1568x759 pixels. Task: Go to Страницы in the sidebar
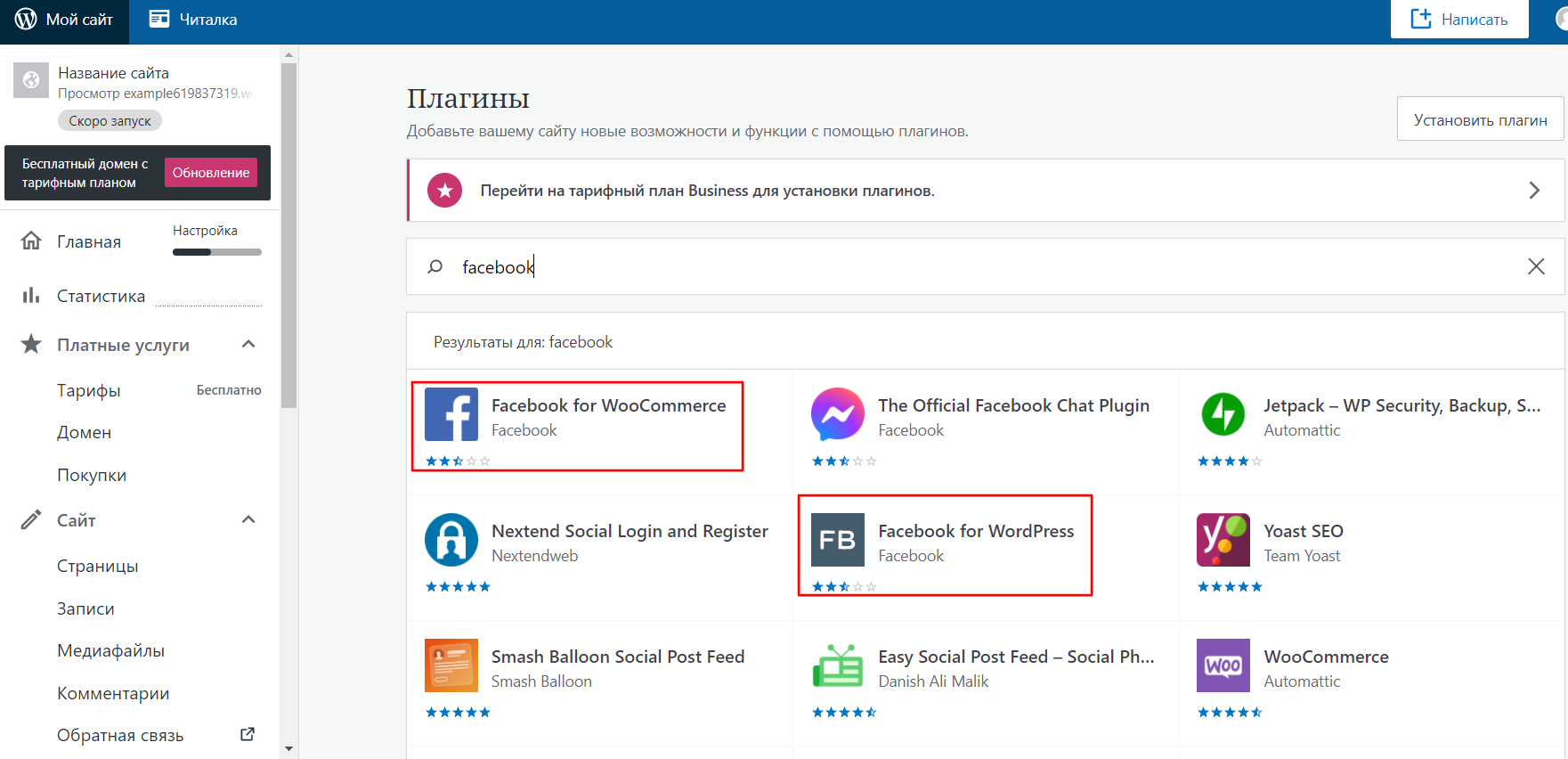point(98,567)
